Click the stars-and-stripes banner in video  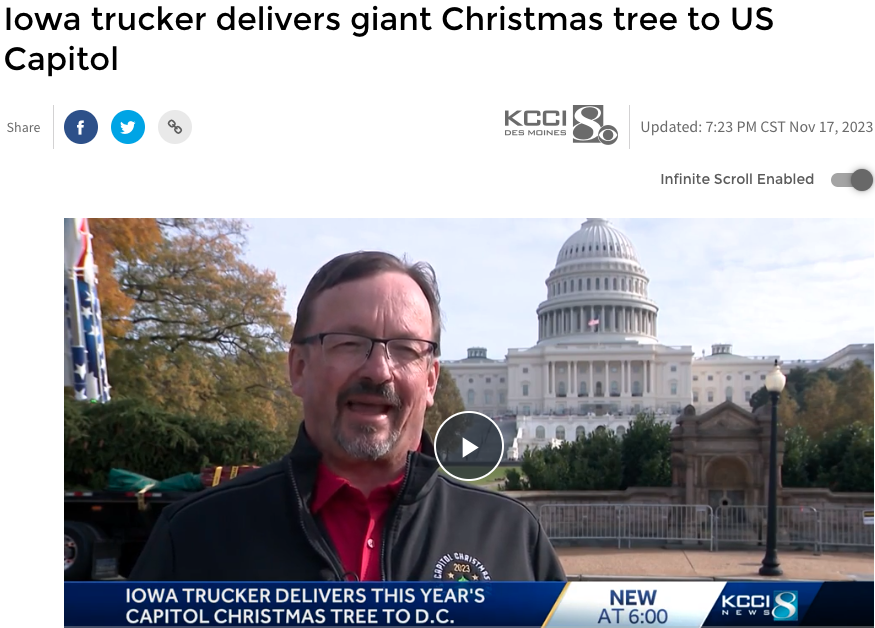click(86, 313)
